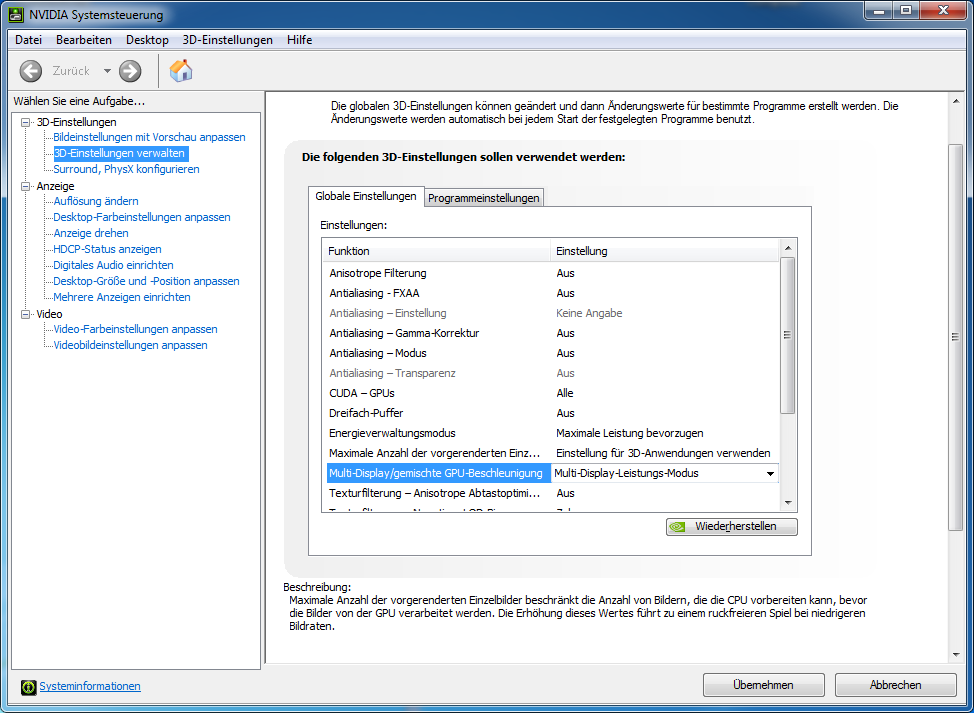The image size is (974, 713).
Task: Select 3D-Einstellungen verwalten in tree
Action: point(120,153)
